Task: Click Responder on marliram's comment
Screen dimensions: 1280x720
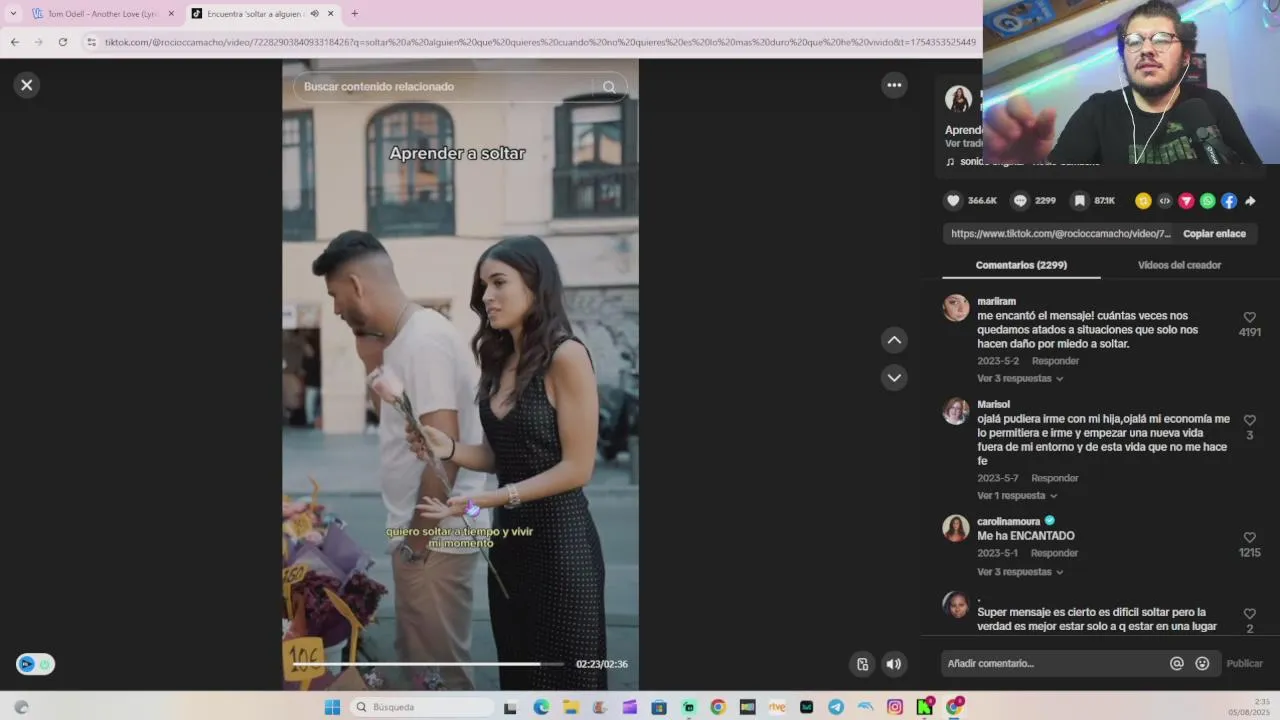Action: point(1055,361)
